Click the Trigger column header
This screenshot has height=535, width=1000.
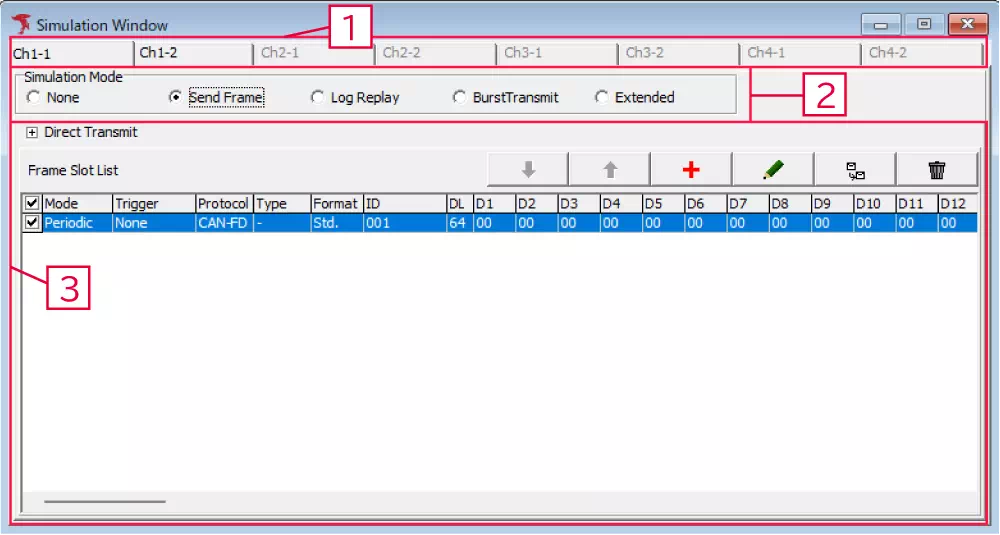coord(154,203)
